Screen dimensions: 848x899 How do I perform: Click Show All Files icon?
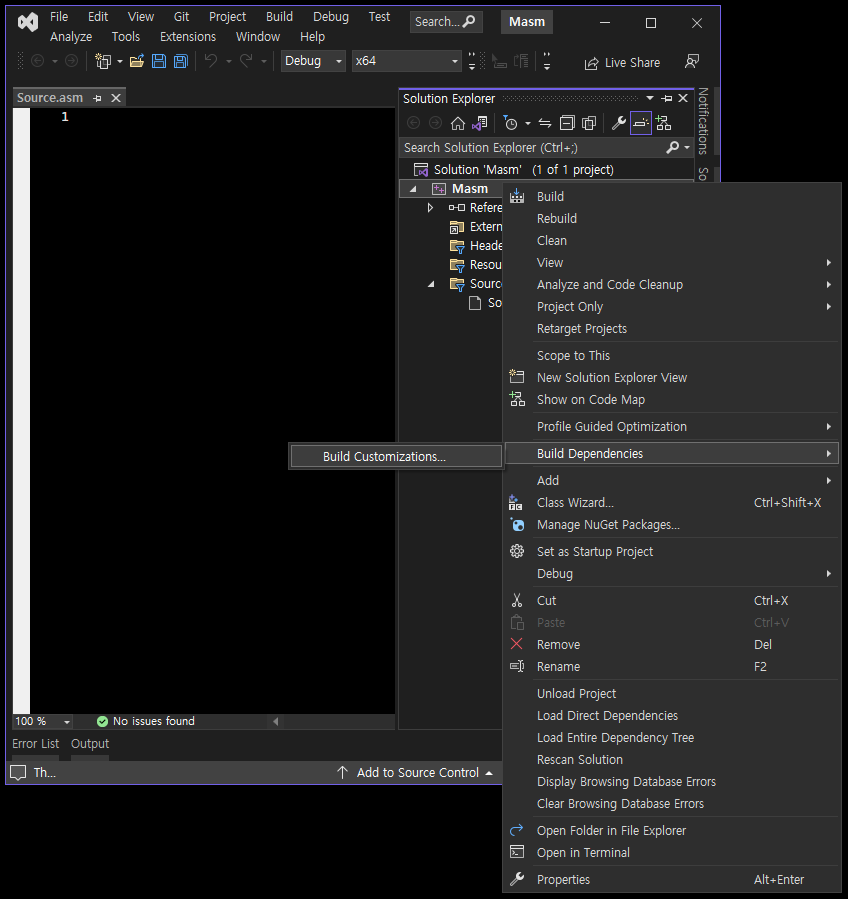pyautogui.click(x=589, y=123)
